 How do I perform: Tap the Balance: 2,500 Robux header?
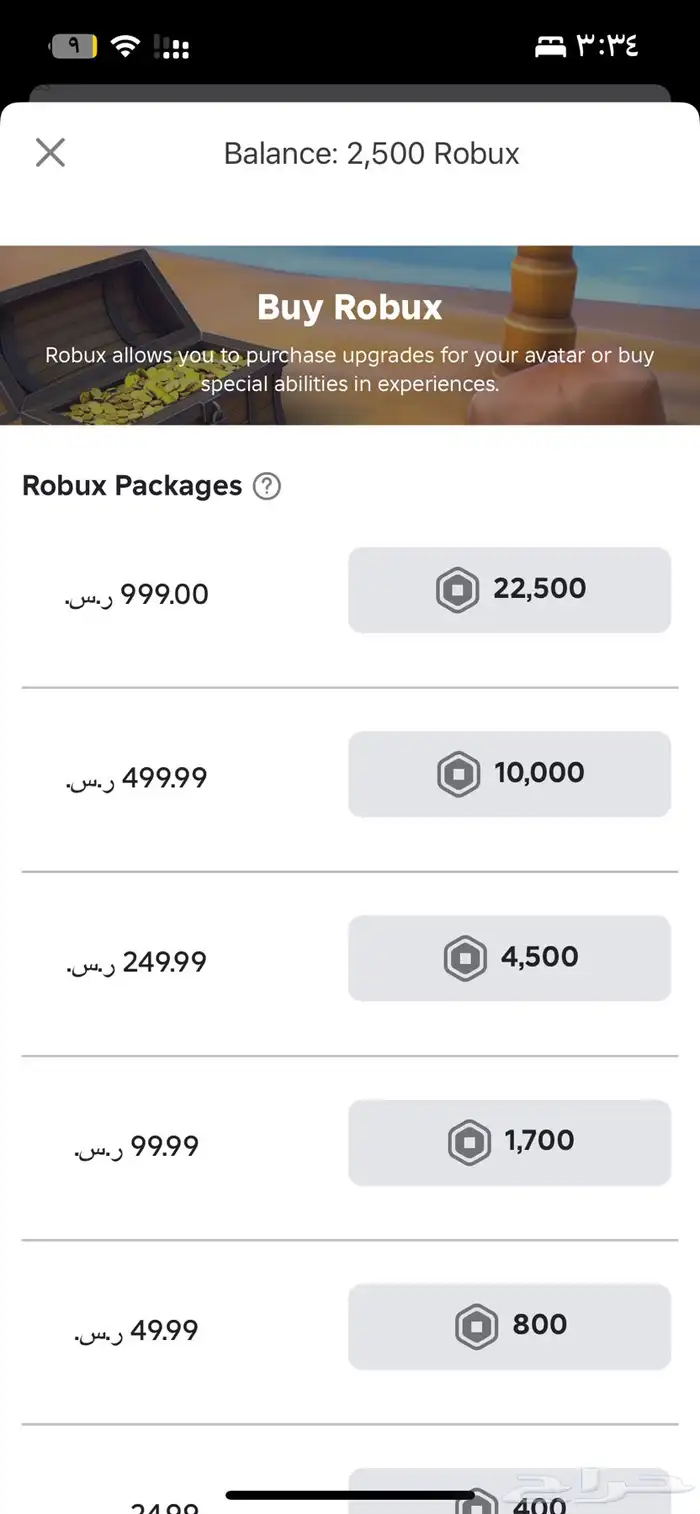tap(371, 154)
